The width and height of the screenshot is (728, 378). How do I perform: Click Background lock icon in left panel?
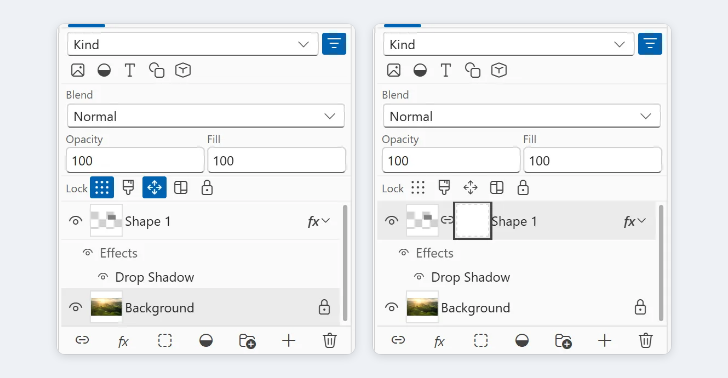pyautogui.click(x=324, y=307)
